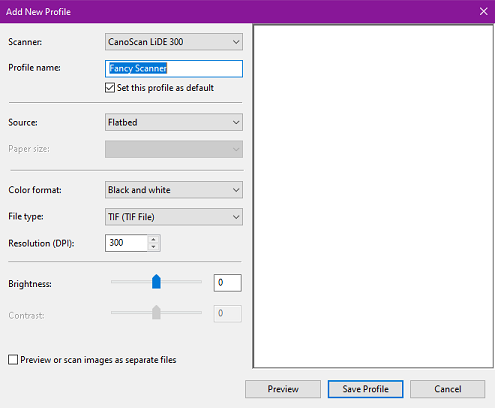This screenshot has width=495, height=408.
Task: Click the Brightness slider track right of handle
Action: tap(182, 282)
